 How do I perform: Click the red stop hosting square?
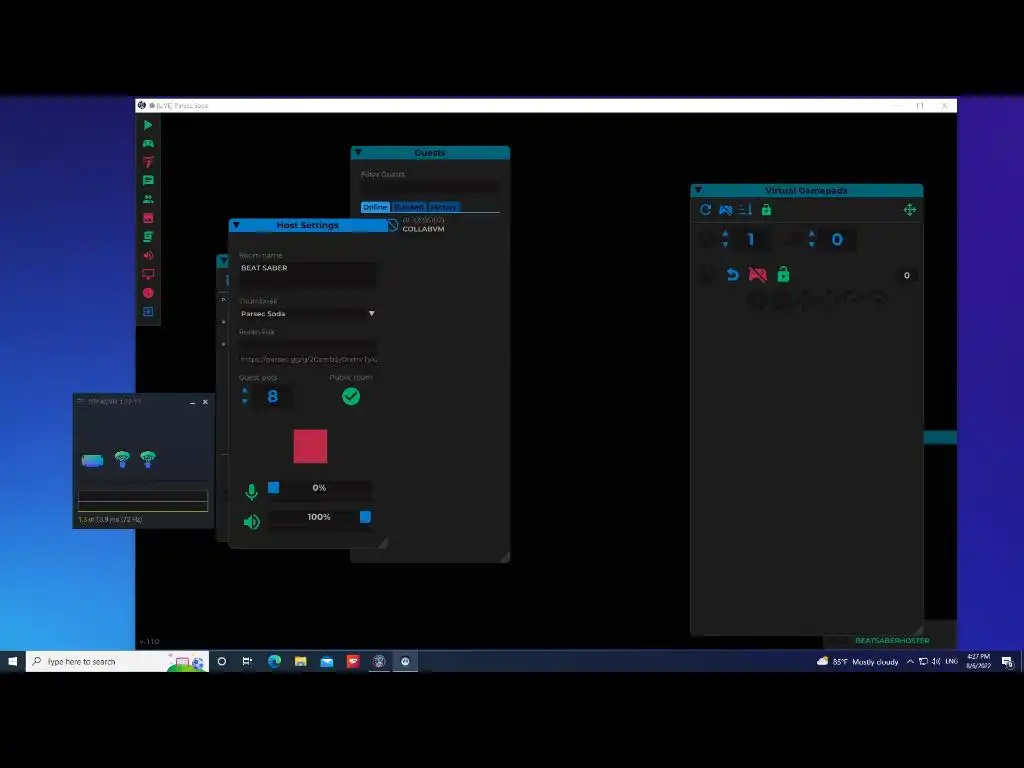[310, 447]
